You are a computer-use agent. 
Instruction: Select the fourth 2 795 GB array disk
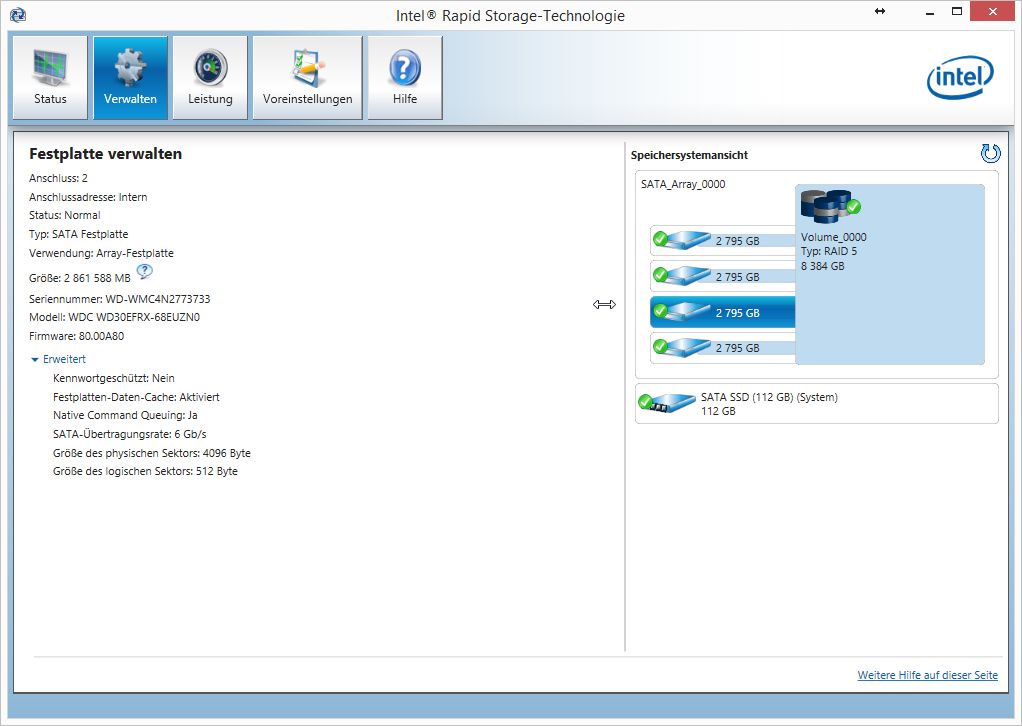(x=723, y=347)
